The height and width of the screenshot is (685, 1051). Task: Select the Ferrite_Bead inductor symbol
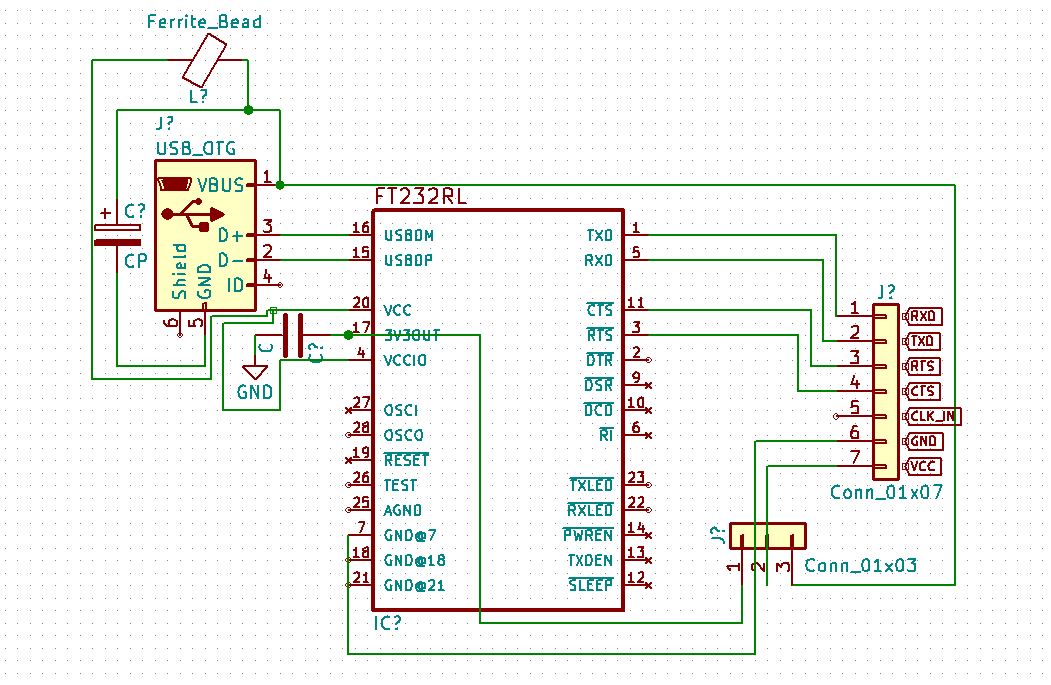click(204, 61)
